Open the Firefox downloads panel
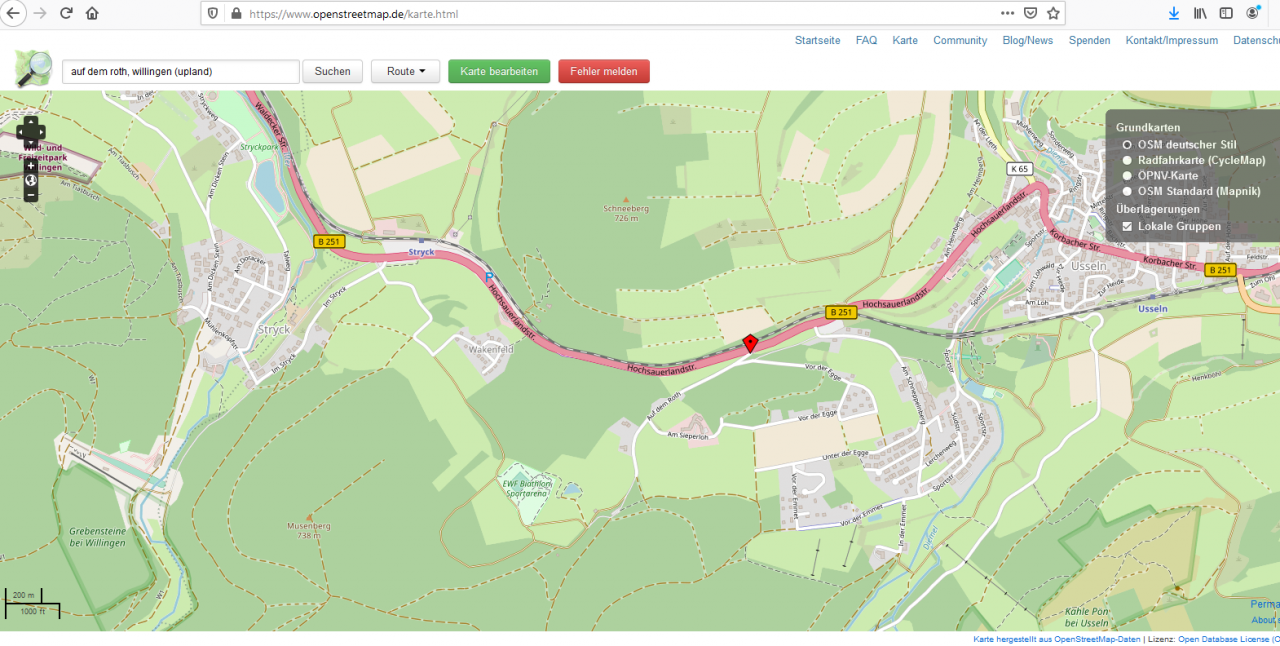Viewport: 1280px width, 646px height. [1174, 14]
